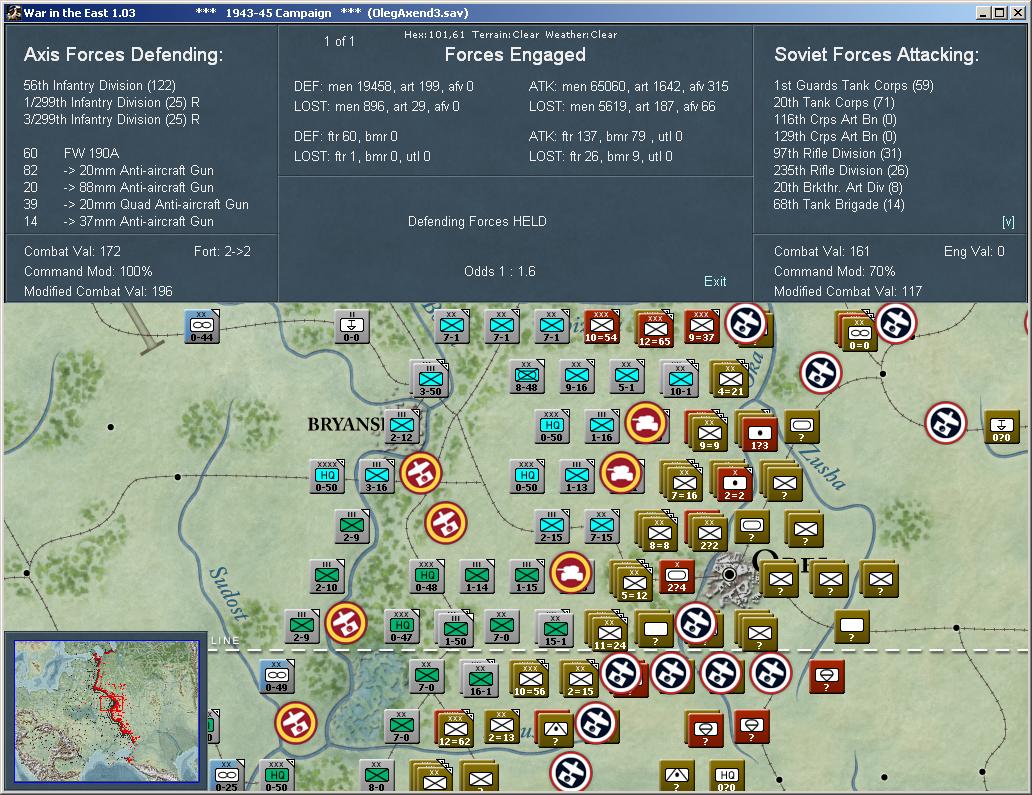Click '20th Brkthr. Art Div (8)' entry
This screenshot has height=795, width=1032.
point(838,188)
